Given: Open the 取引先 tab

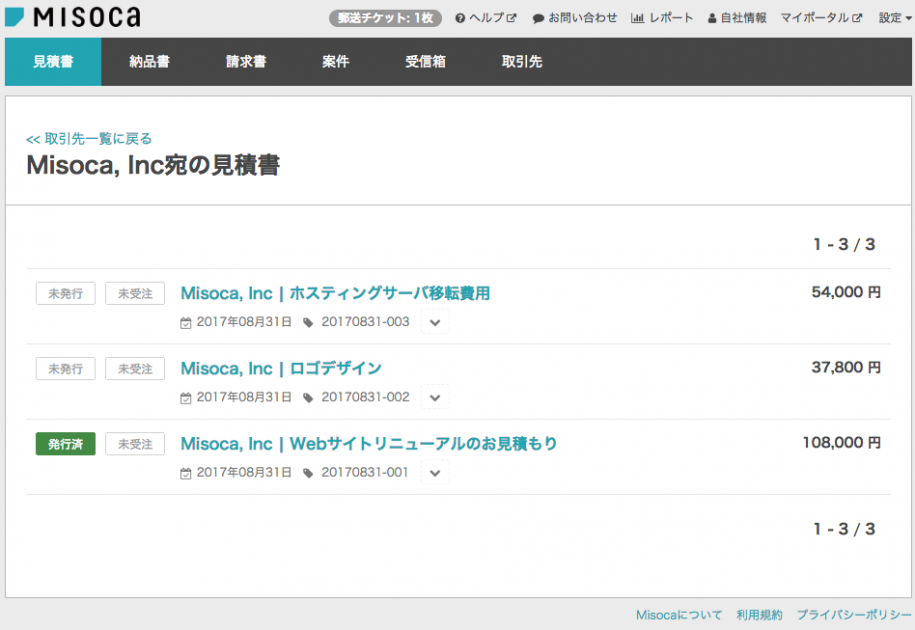Looking at the screenshot, I should (522, 62).
